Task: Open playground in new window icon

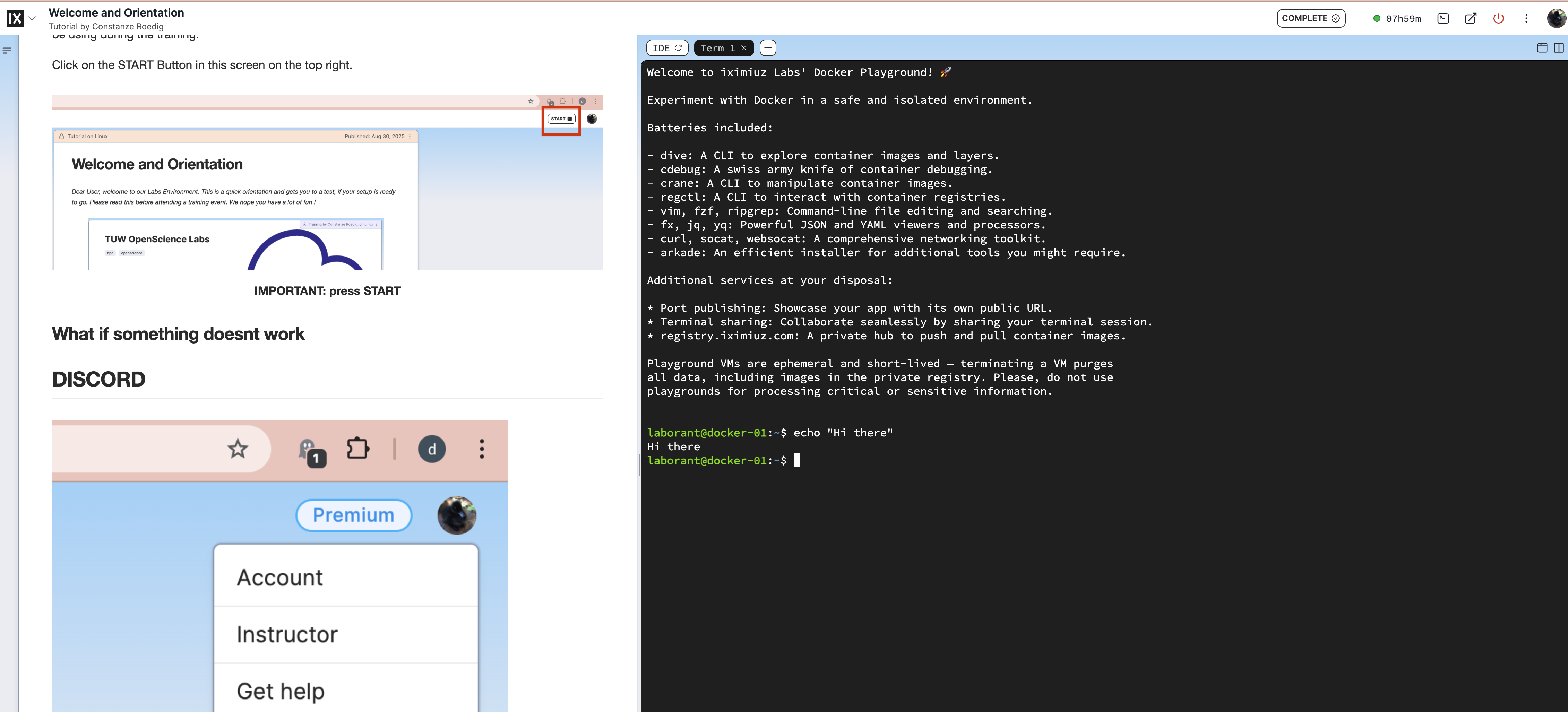Action: pos(1471,18)
